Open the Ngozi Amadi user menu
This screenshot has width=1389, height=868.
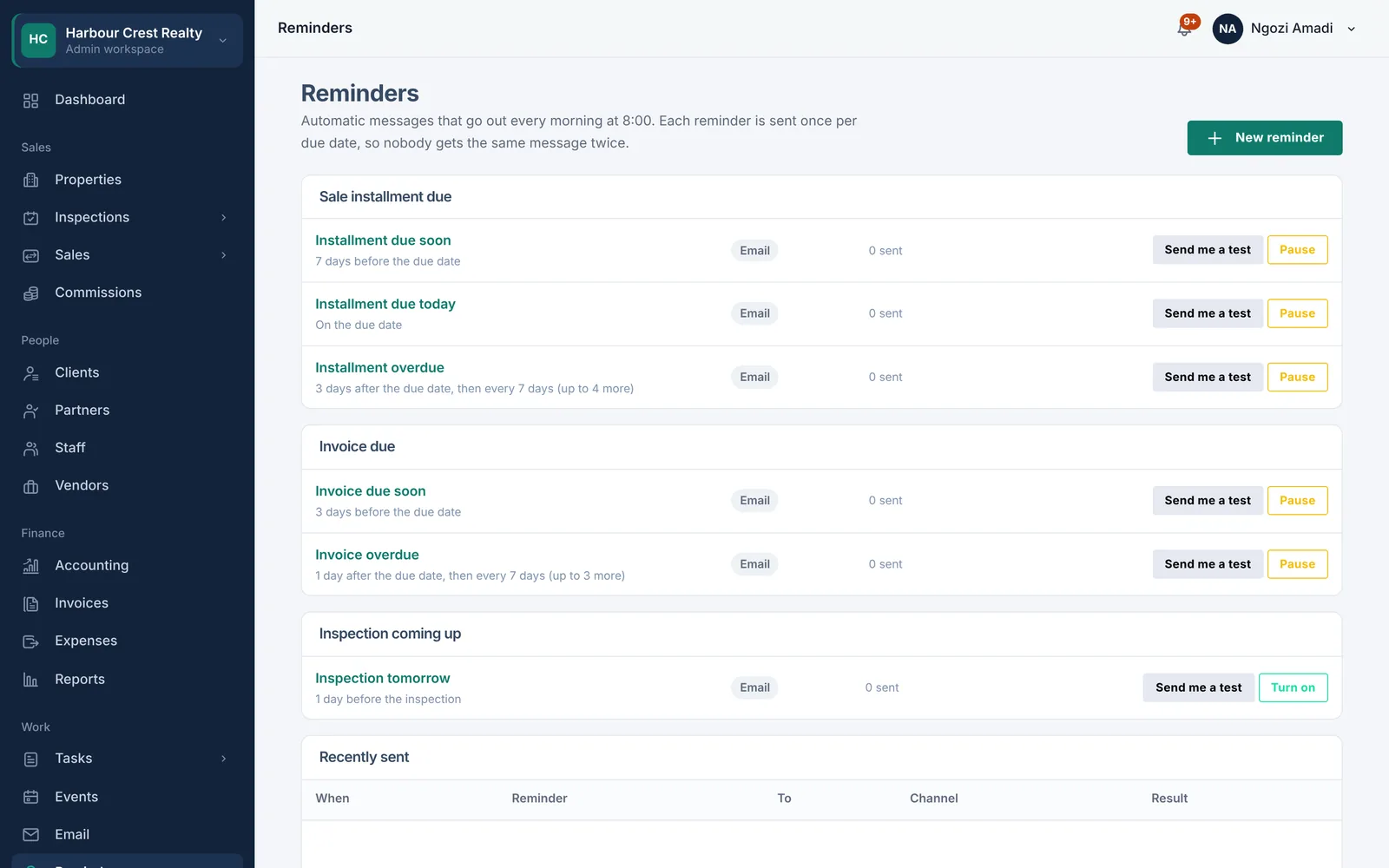(1285, 29)
